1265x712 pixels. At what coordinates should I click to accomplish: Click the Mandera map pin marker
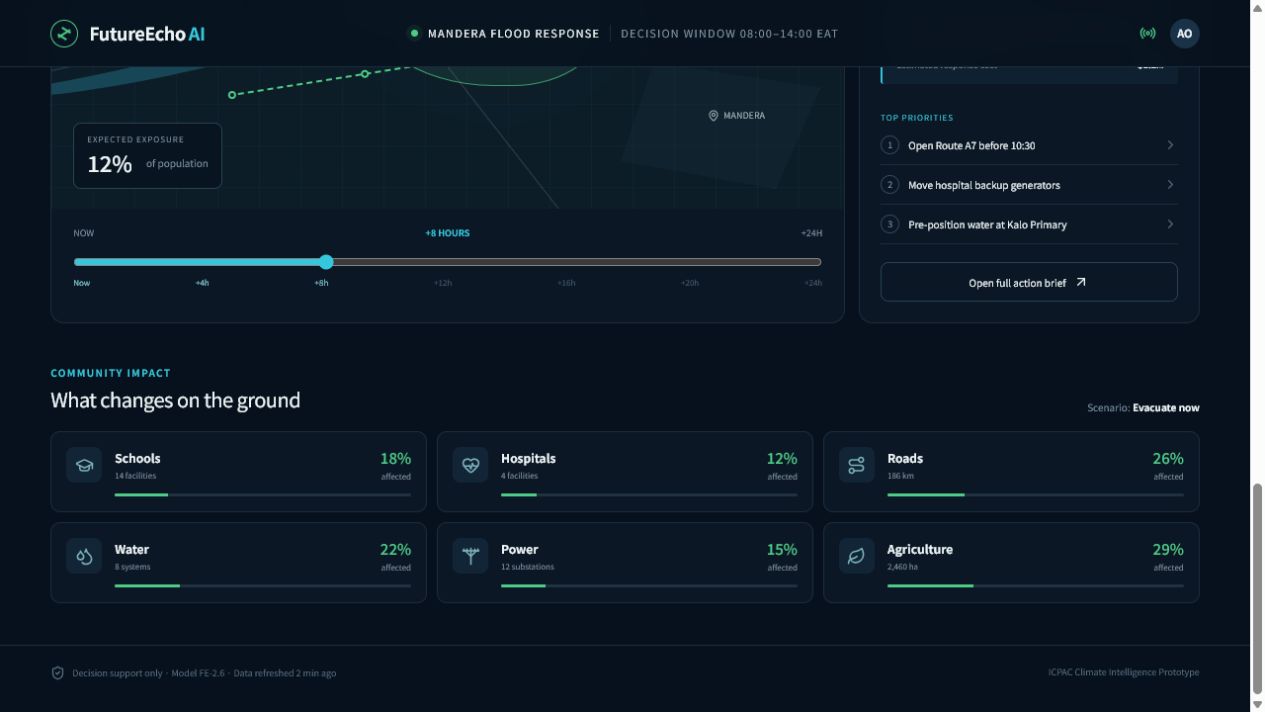coord(713,116)
